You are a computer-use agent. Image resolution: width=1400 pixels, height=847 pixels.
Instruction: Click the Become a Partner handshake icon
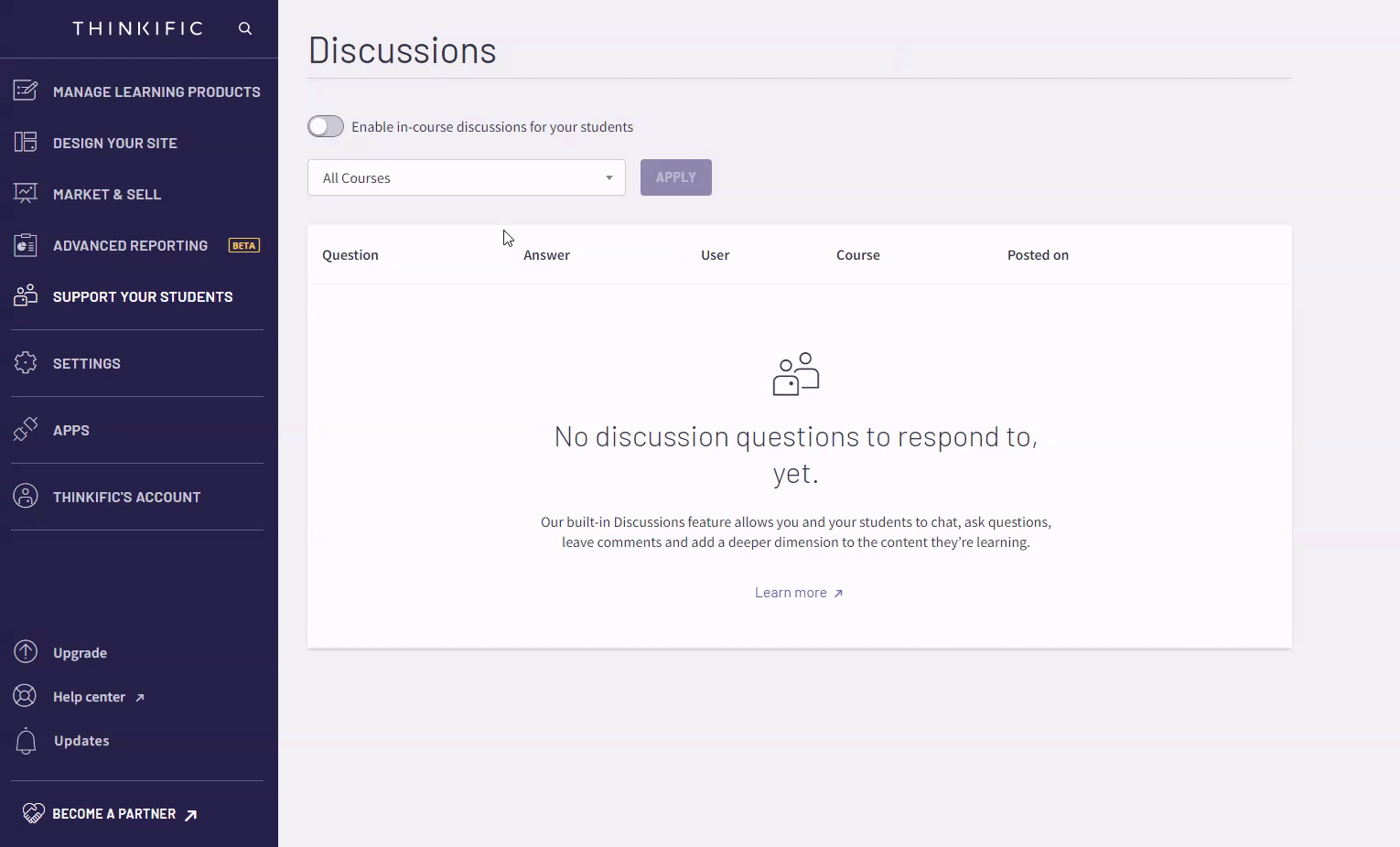point(34,813)
